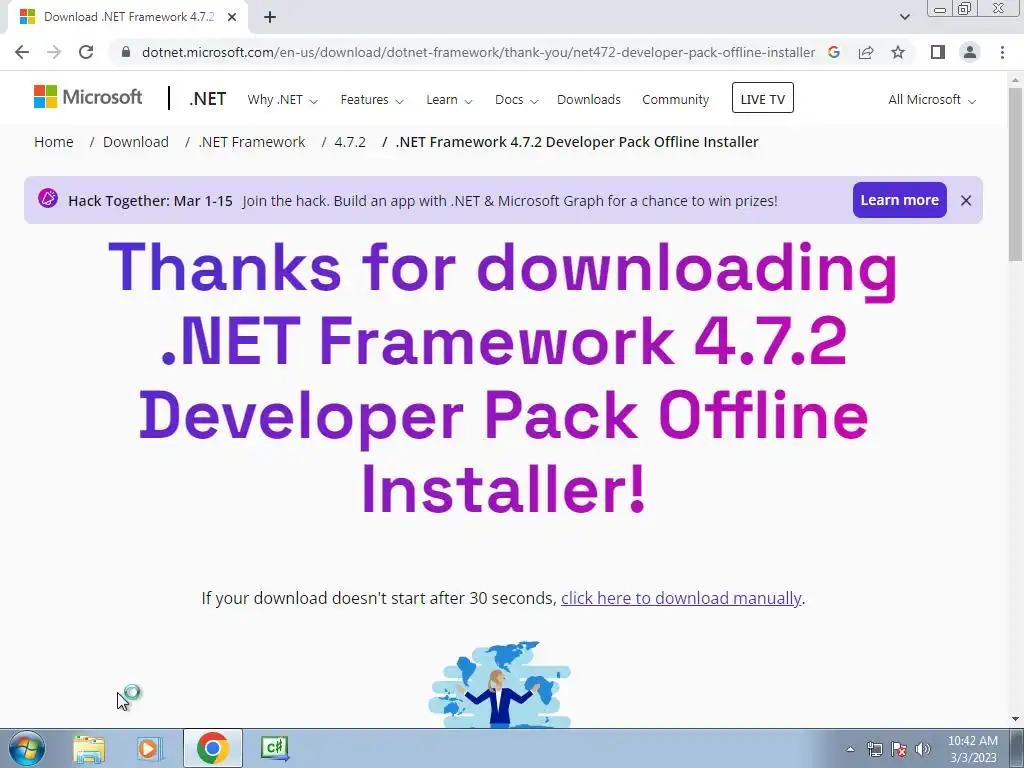
Task: Open Windows Explorer from taskbar
Action: 89,748
